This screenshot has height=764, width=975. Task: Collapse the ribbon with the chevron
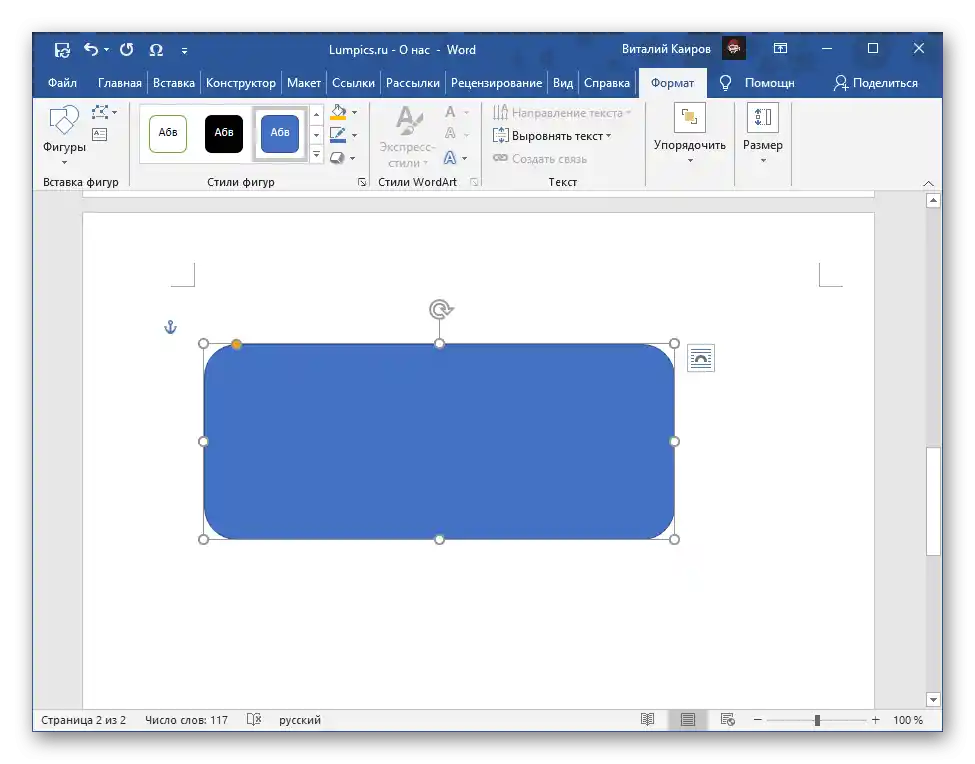point(928,183)
